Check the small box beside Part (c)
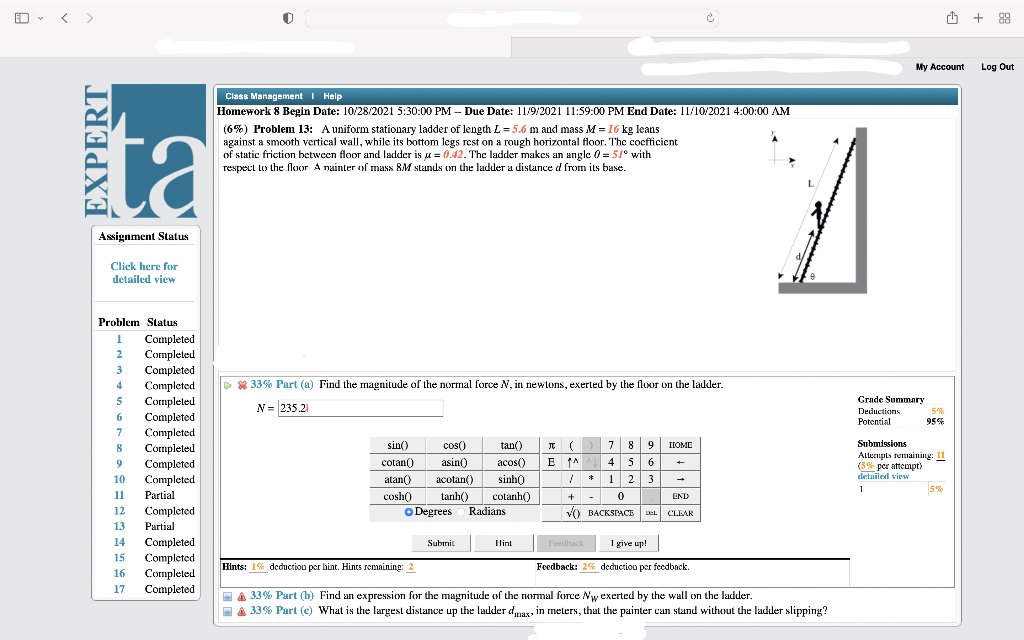The image size is (1024, 640). pyautogui.click(x=226, y=611)
